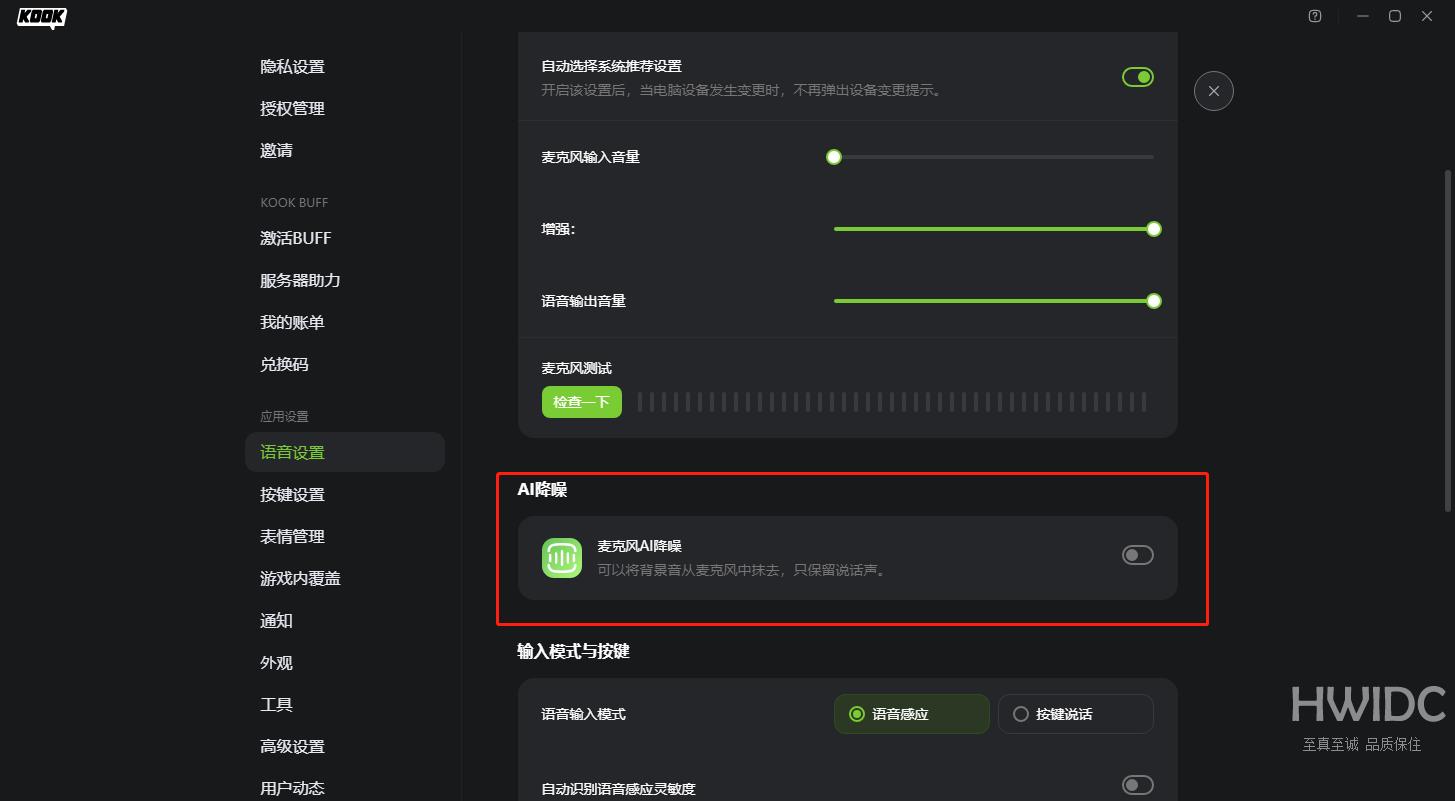Click the 麦克风输入音量 slider handle

click(834, 157)
